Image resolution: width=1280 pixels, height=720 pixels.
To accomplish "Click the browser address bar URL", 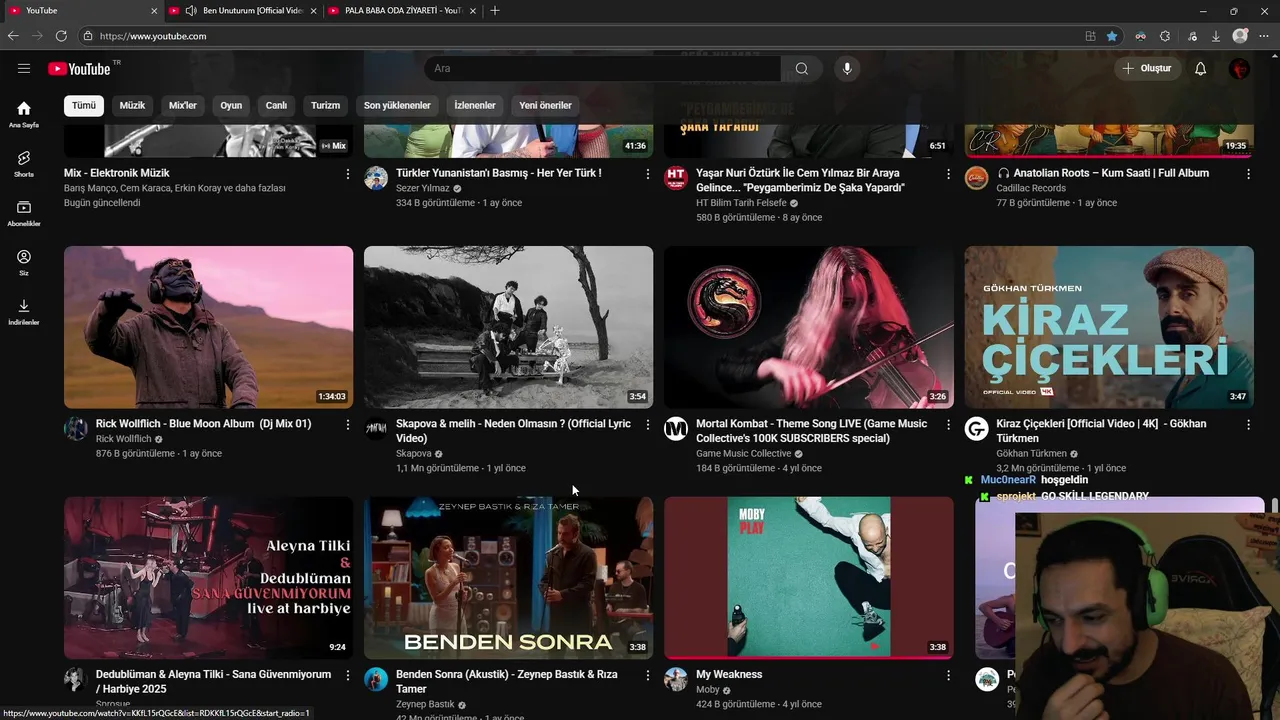I will pos(153,36).
